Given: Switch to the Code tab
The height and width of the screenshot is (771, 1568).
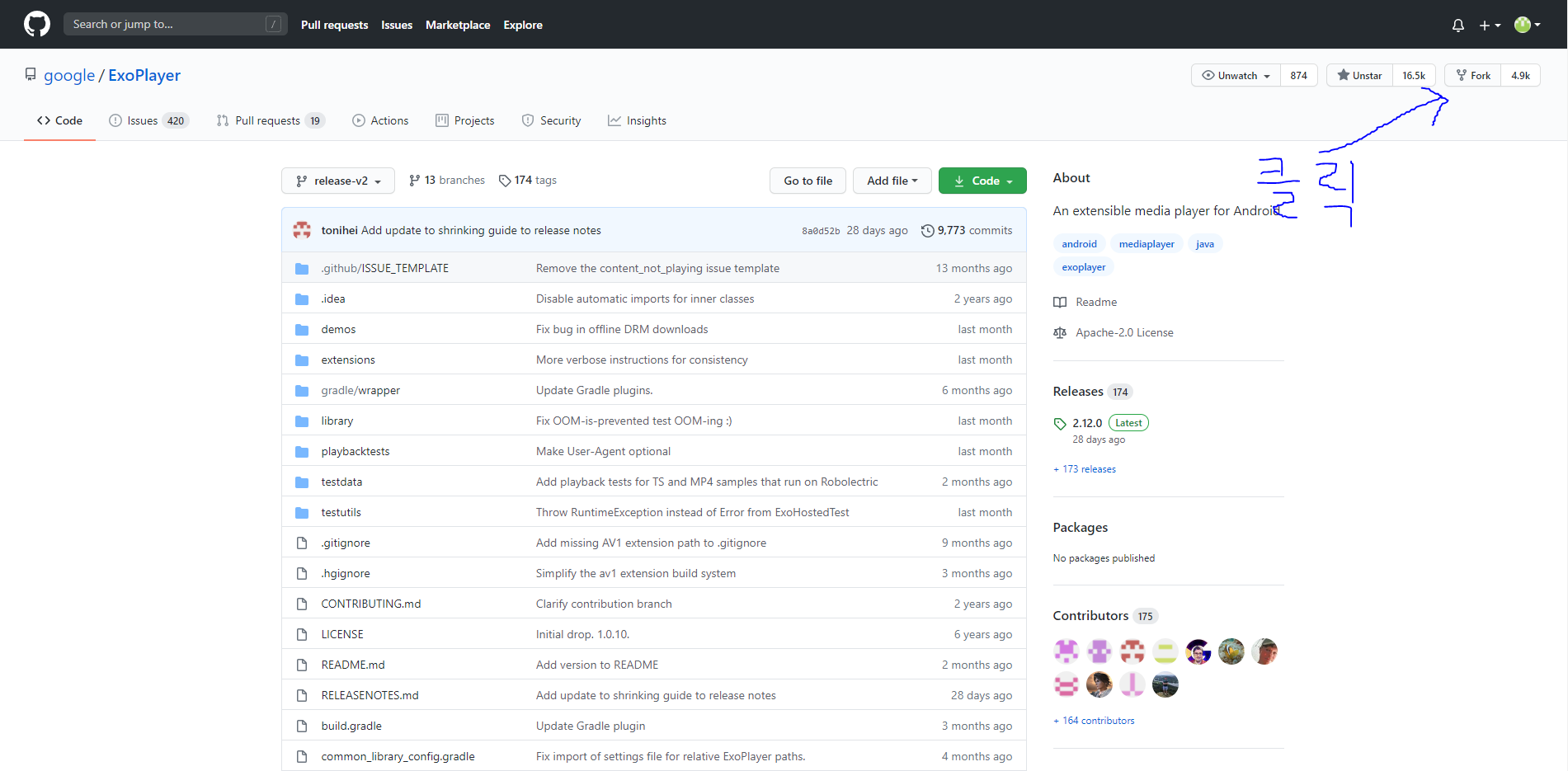Looking at the screenshot, I should (x=59, y=120).
